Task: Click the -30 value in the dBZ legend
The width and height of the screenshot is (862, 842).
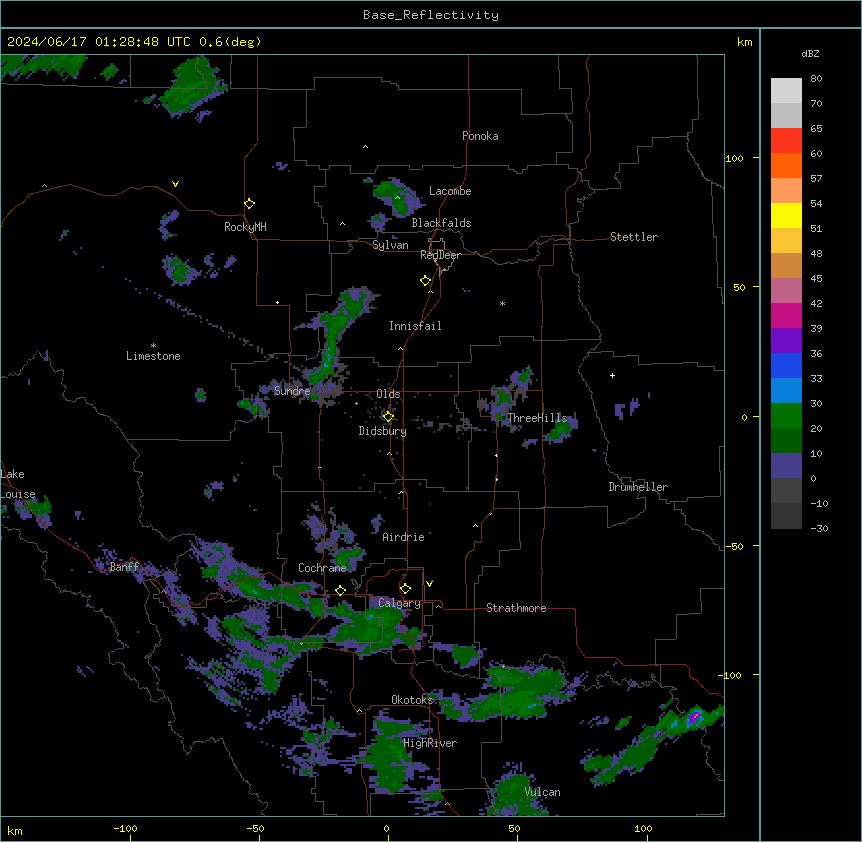Action: point(819,528)
